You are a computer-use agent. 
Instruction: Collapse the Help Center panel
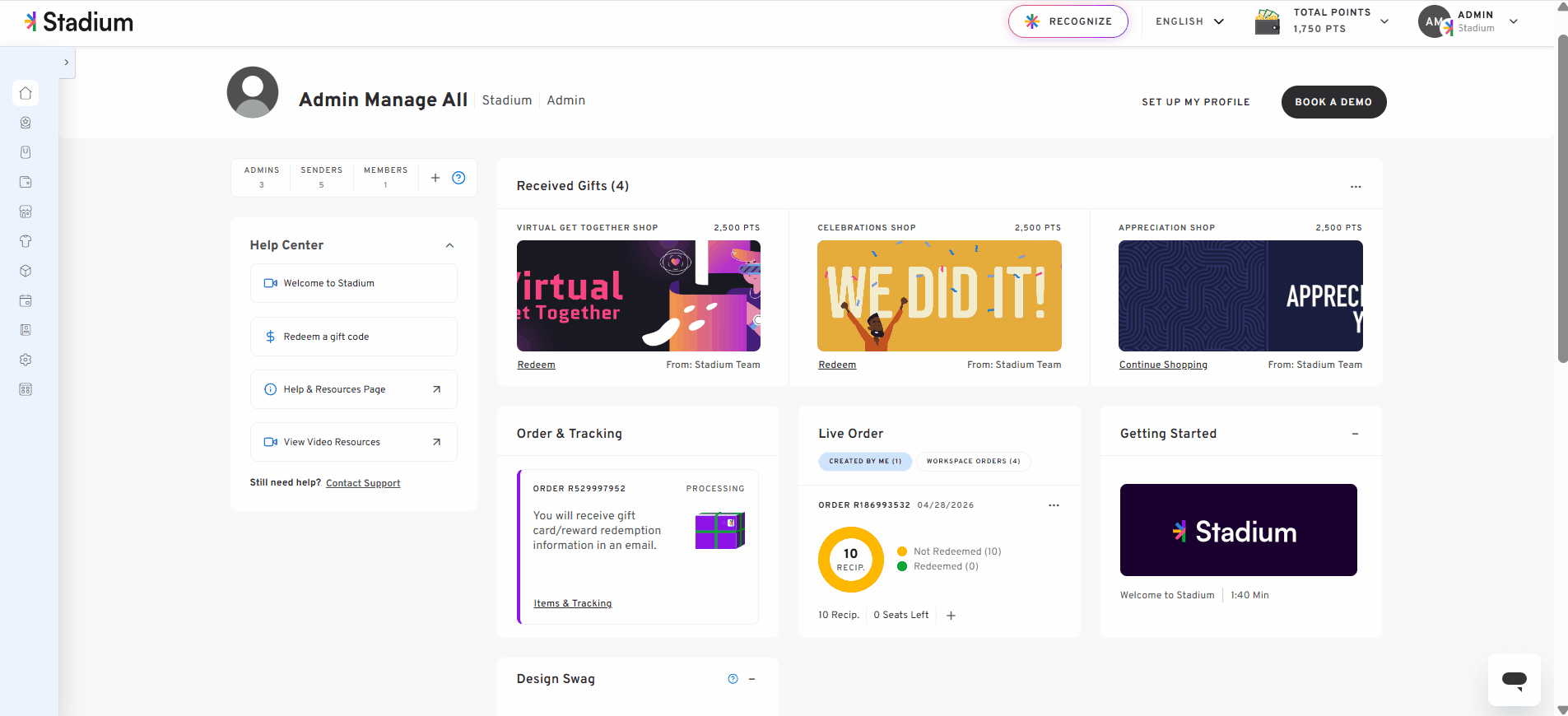(x=449, y=245)
